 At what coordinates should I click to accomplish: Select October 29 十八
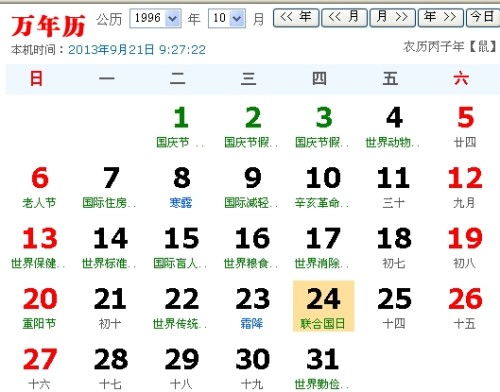(x=181, y=368)
